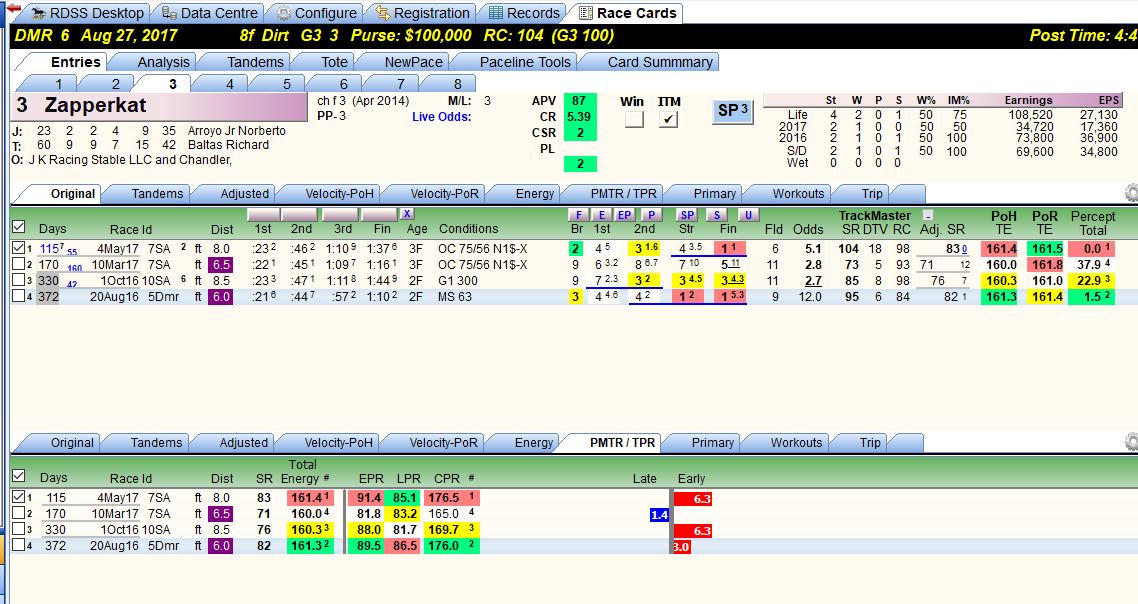The height and width of the screenshot is (604, 1138).
Task: Toggle the EP running-style button
Action: point(624,215)
